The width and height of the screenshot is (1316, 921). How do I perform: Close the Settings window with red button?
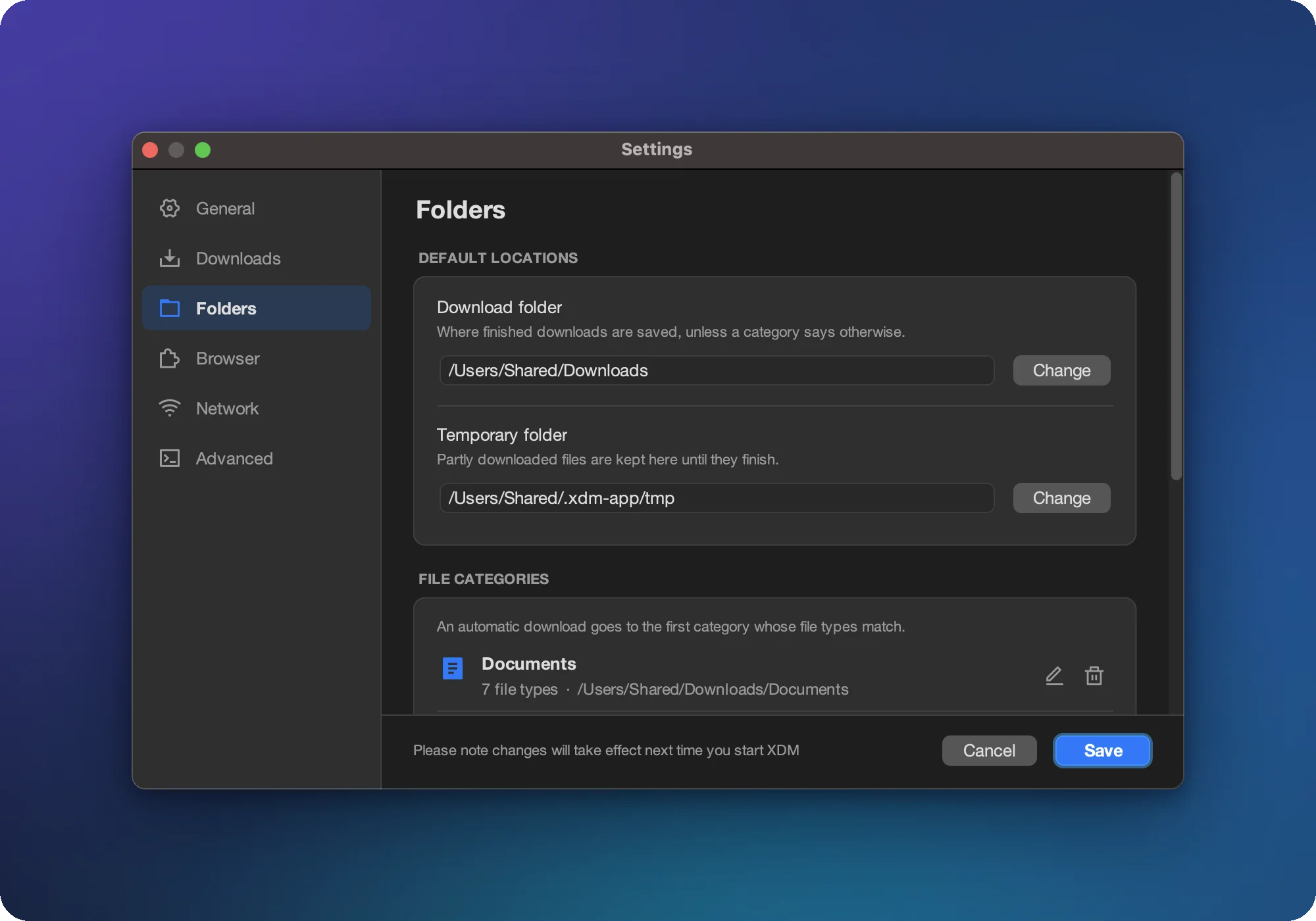pos(150,150)
